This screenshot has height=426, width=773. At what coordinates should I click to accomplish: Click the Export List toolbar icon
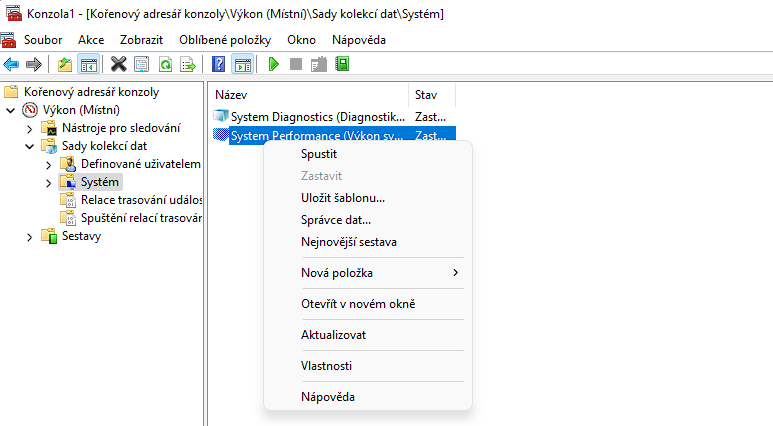(x=186, y=64)
